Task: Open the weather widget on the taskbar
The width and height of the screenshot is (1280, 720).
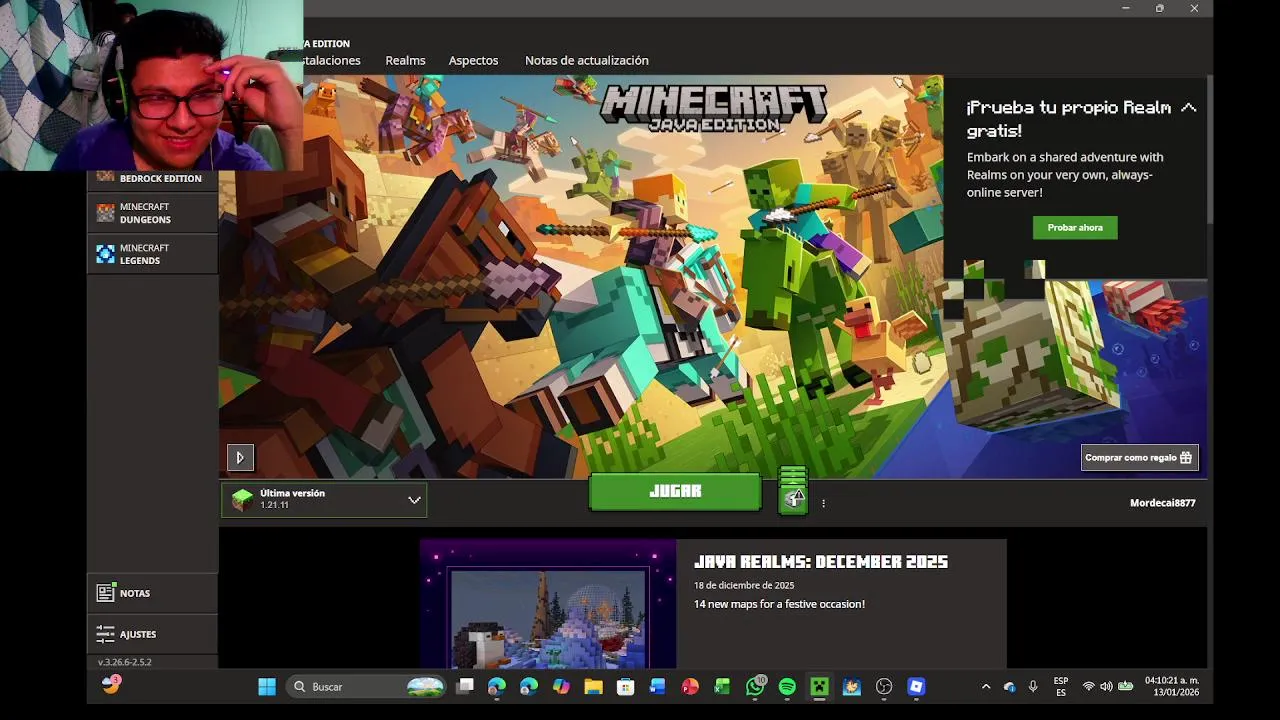Action: 111,685
